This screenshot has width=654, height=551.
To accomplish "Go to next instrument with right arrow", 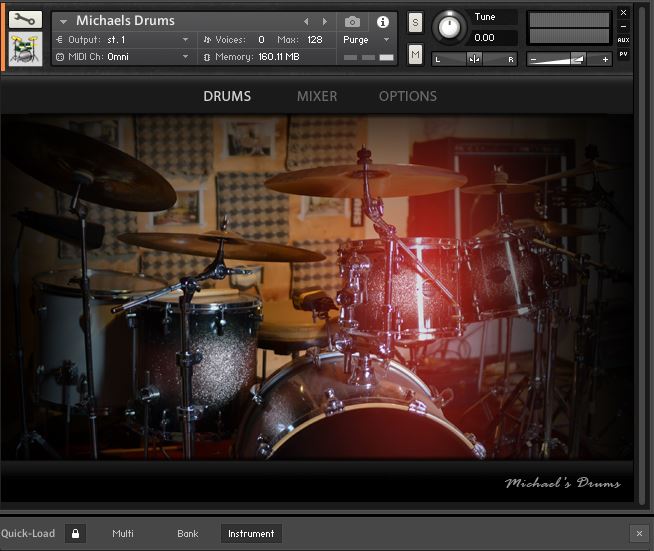I will pyautogui.click(x=324, y=21).
